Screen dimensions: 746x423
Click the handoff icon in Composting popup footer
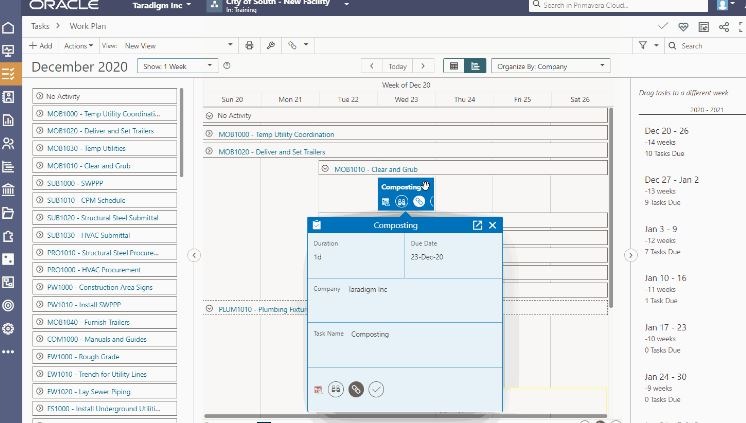click(336, 389)
